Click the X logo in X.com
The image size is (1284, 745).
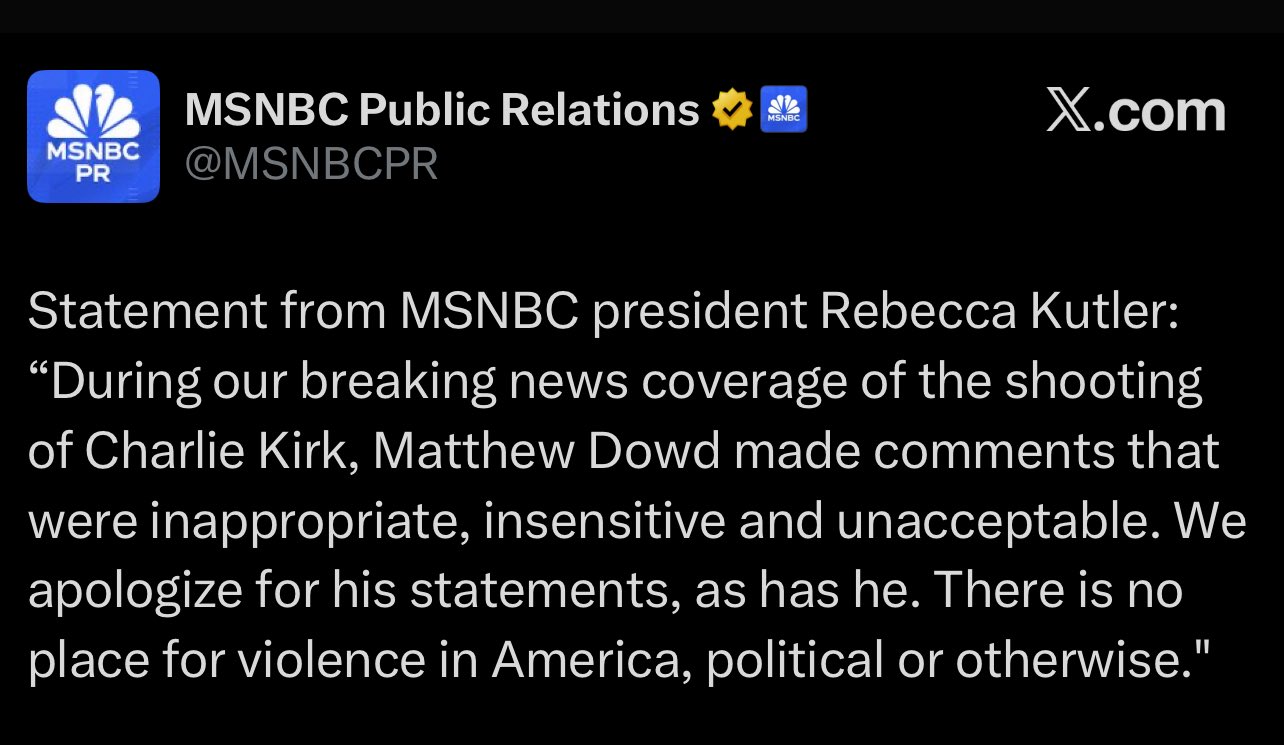(x=1069, y=111)
